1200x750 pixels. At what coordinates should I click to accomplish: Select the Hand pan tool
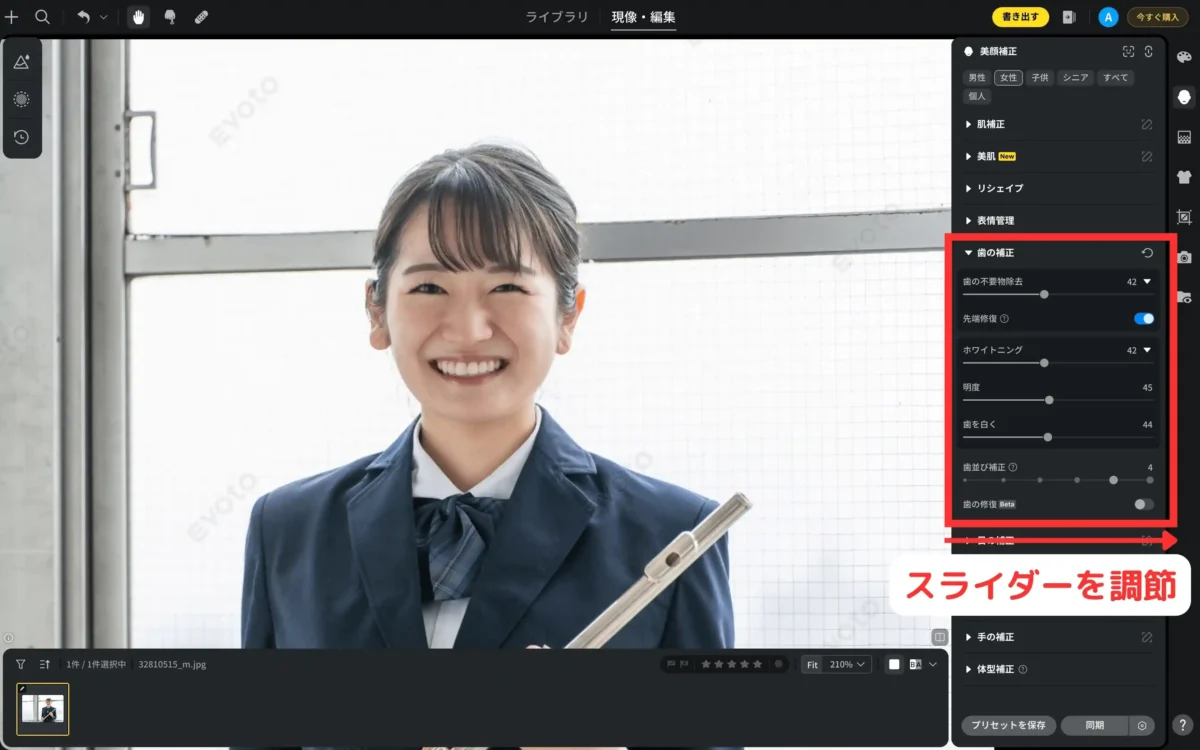[138, 17]
